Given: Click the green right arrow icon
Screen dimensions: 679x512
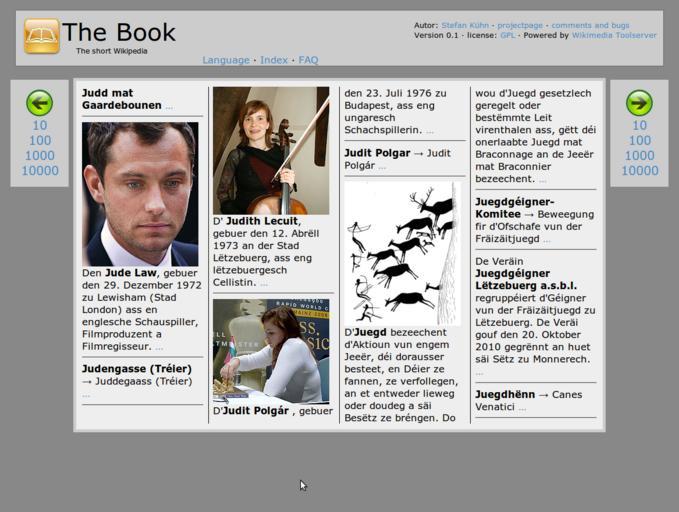Looking at the screenshot, I should pyautogui.click(x=639, y=102).
